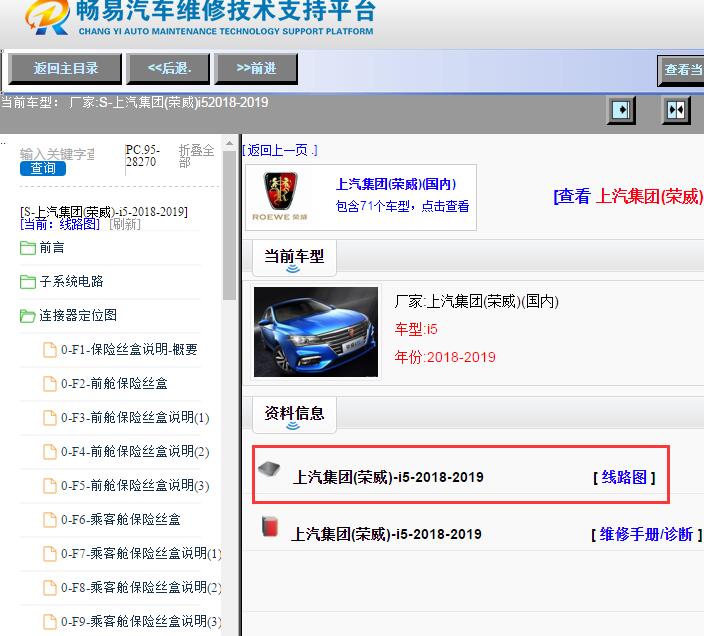Click the 刷新 refresh link

coord(125,224)
